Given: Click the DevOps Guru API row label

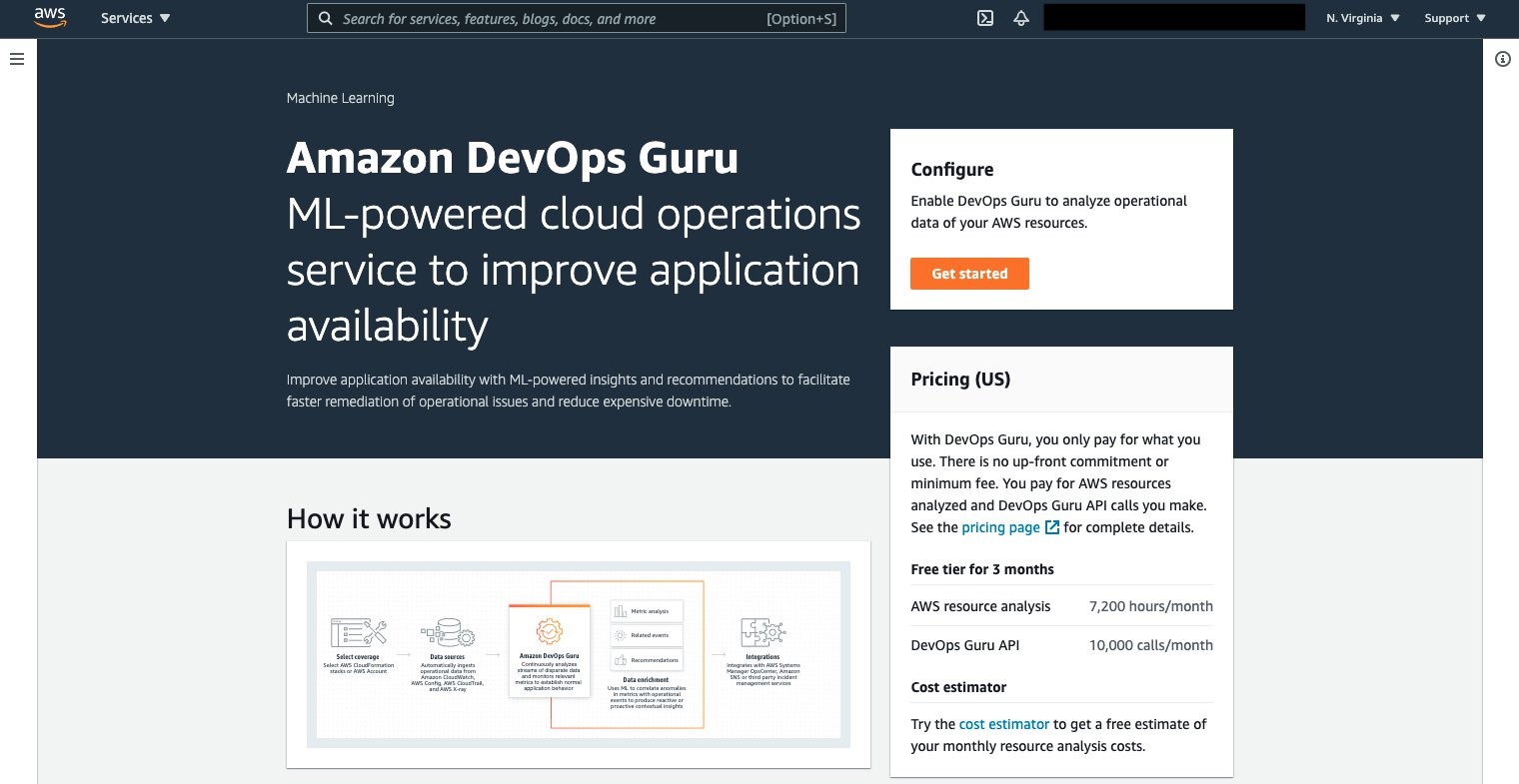Looking at the screenshot, I should coord(965,645).
